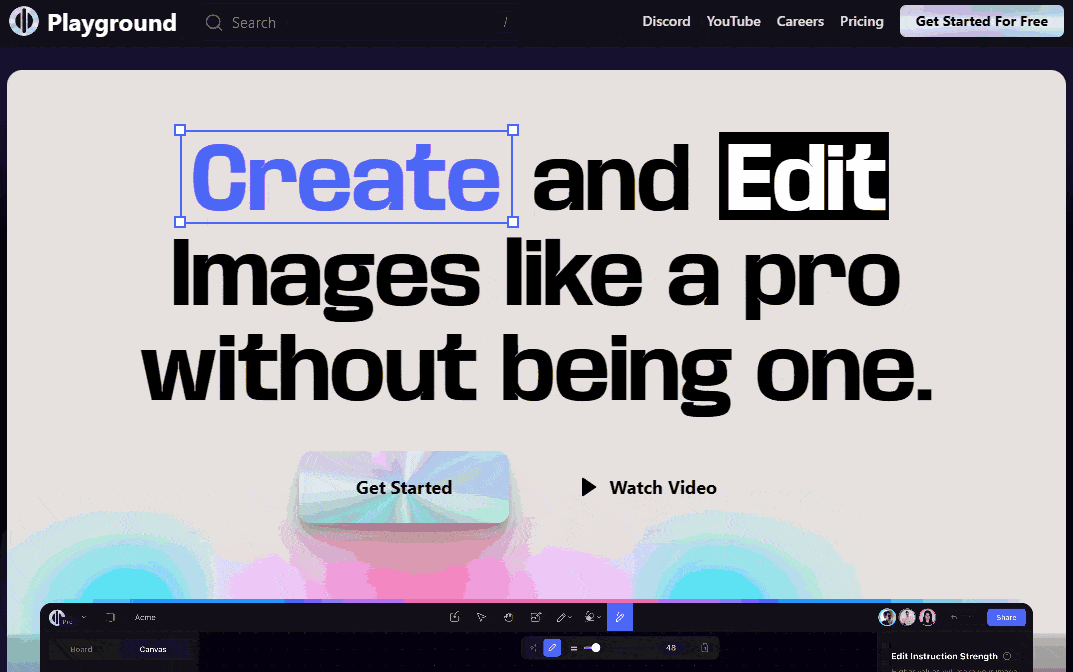The width and height of the screenshot is (1073, 672).
Task: Open the Pricing page
Action: pyautogui.click(x=862, y=21)
